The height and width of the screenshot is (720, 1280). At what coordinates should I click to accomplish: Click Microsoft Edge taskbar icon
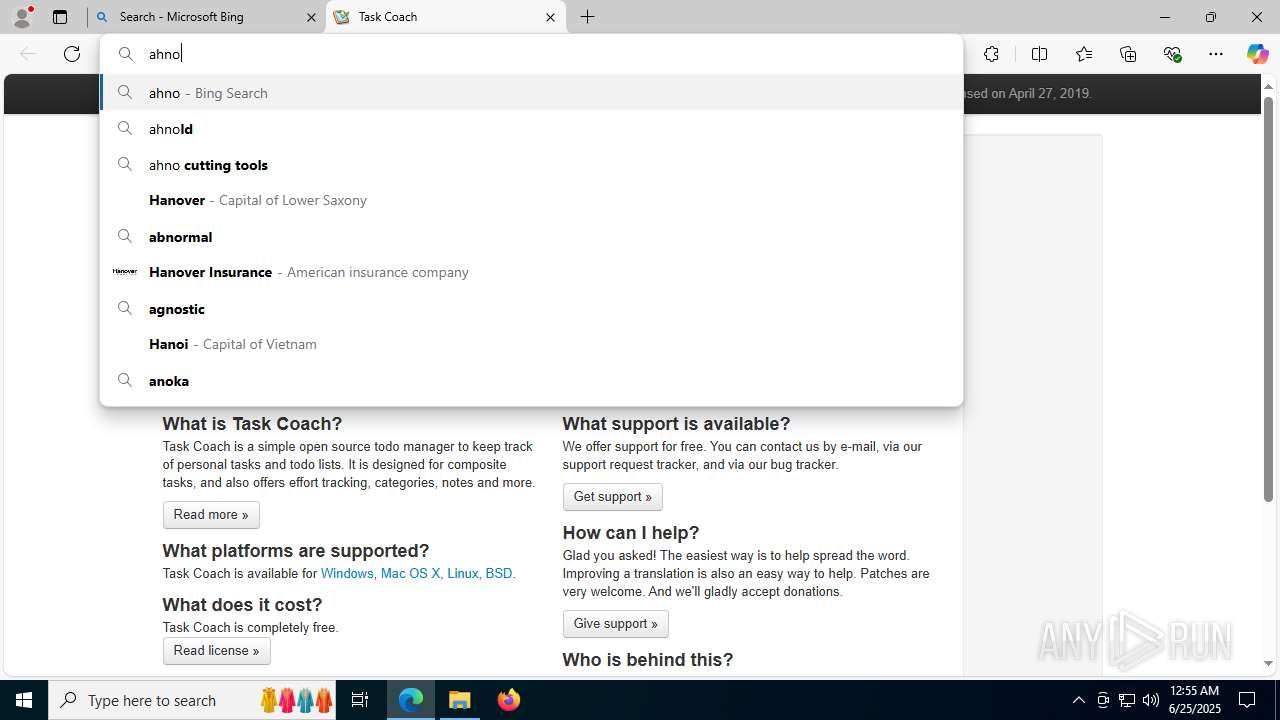411,700
